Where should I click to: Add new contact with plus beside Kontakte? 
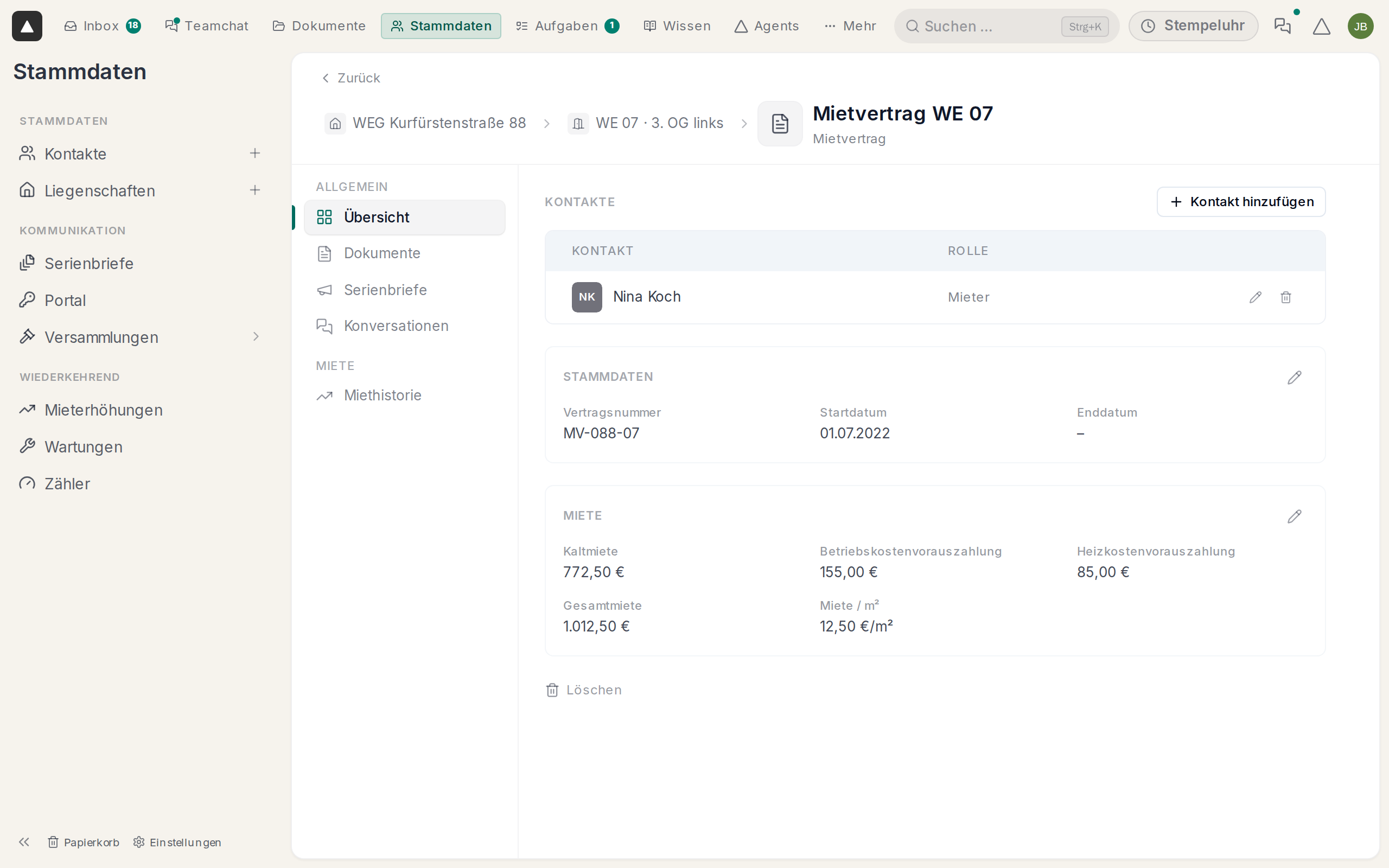(x=255, y=154)
